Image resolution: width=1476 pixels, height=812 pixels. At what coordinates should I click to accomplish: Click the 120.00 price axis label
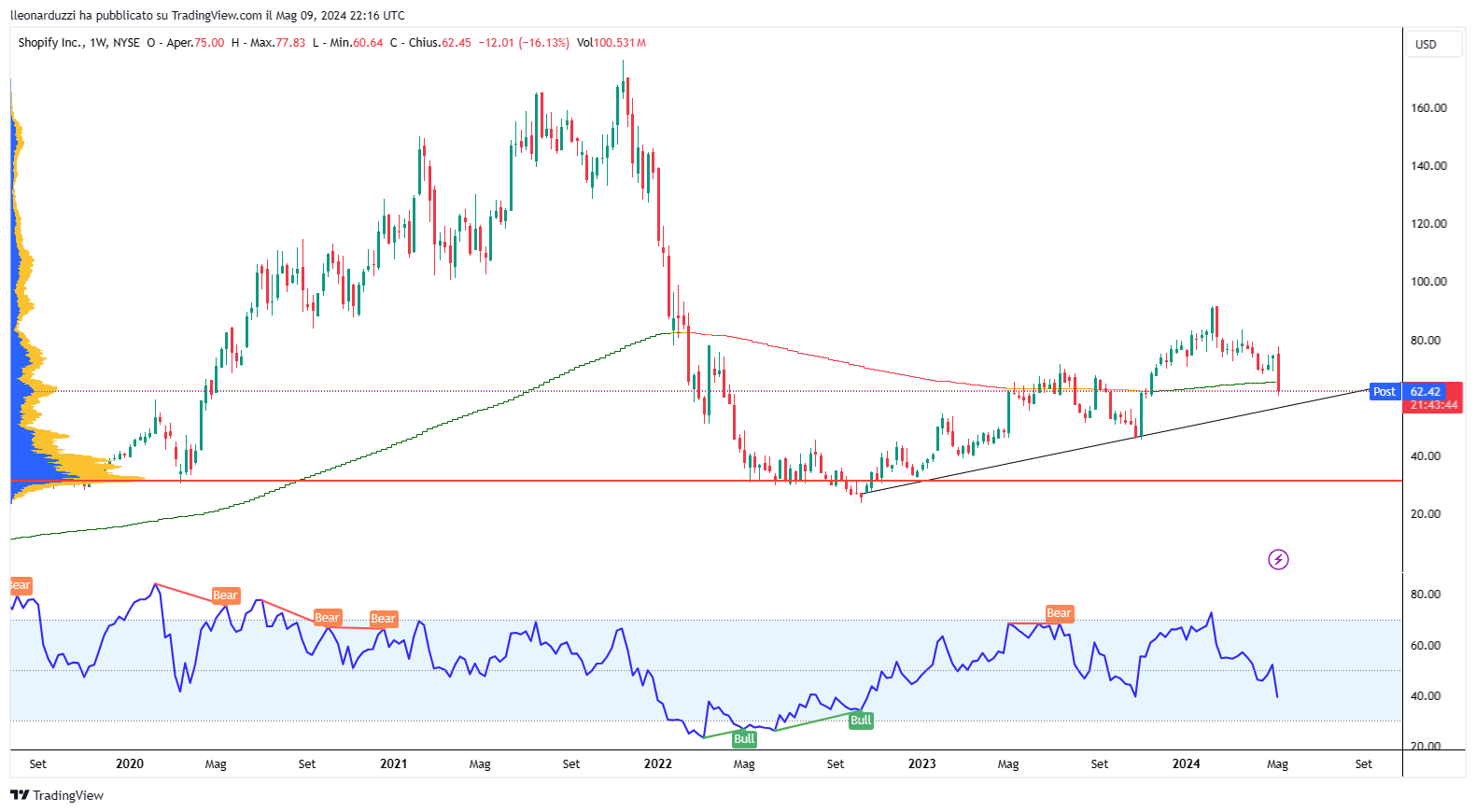pos(1428,223)
